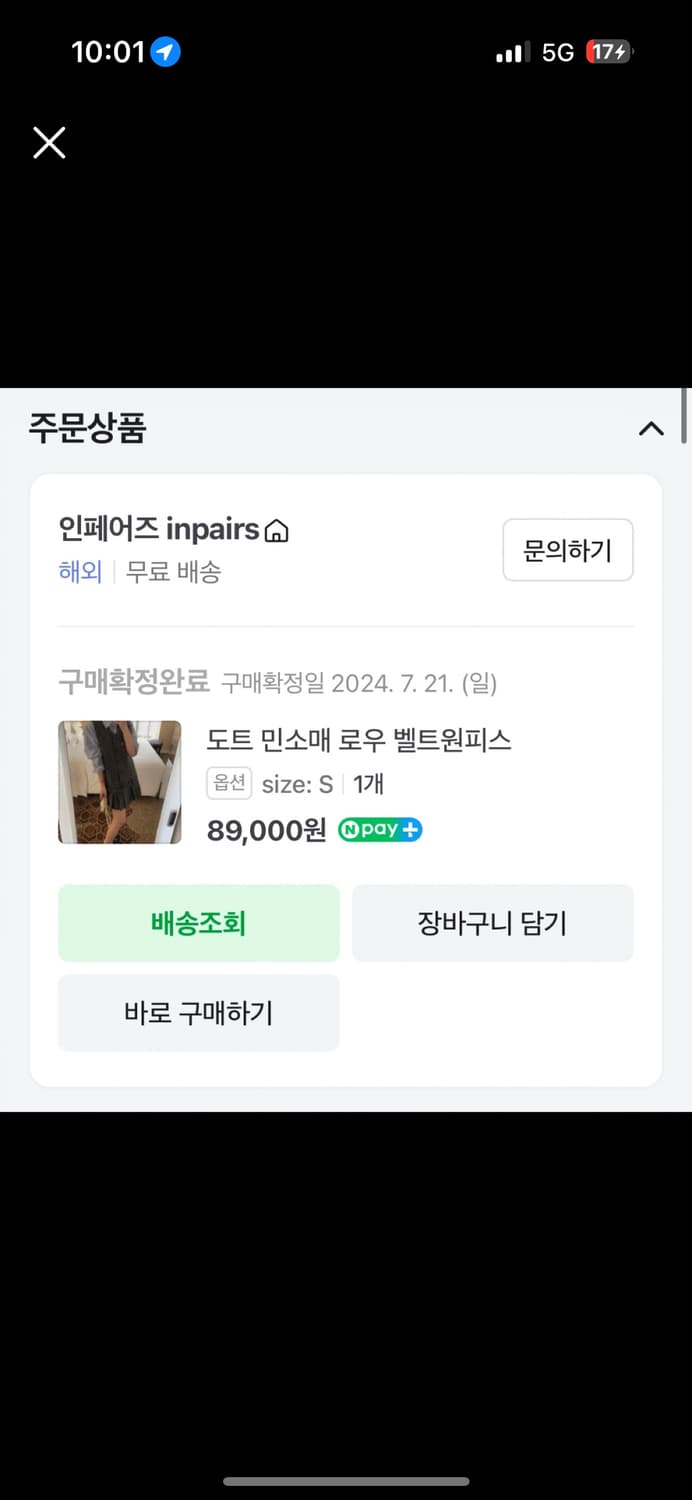
Task: Open the 해외 shipping info link
Action: [x=80, y=572]
